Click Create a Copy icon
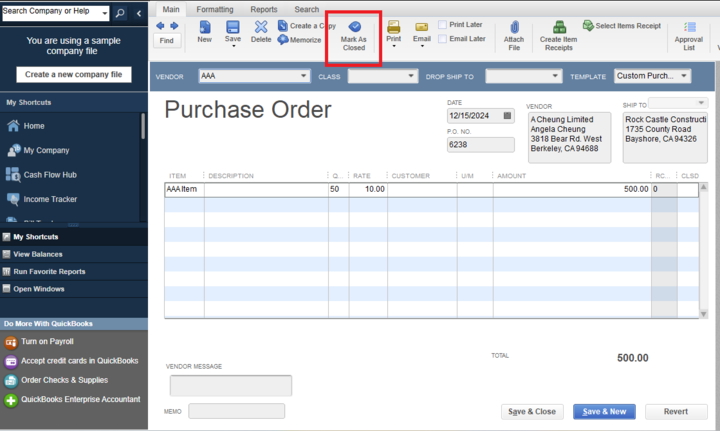 point(283,26)
